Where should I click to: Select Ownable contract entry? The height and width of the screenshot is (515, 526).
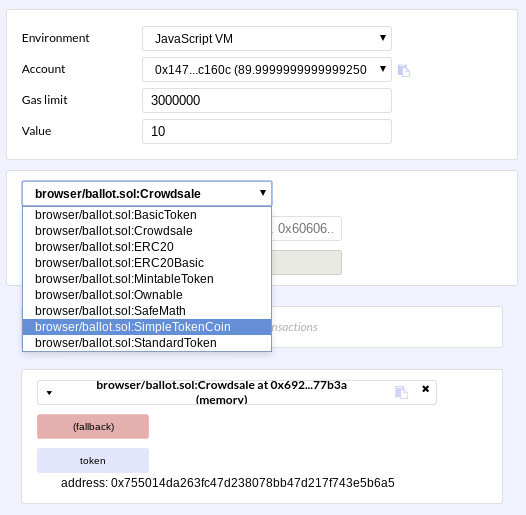pyautogui.click(x=147, y=295)
